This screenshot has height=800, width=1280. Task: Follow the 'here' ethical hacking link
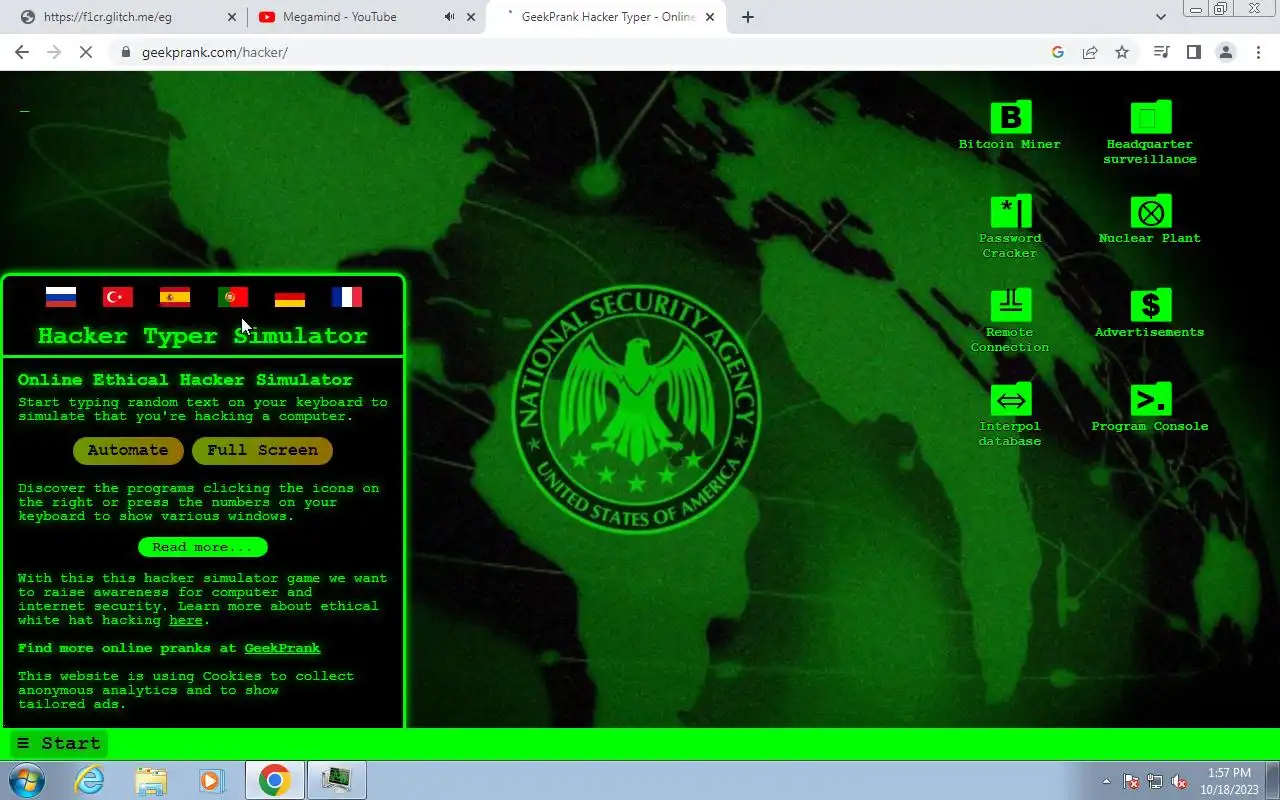click(186, 620)
